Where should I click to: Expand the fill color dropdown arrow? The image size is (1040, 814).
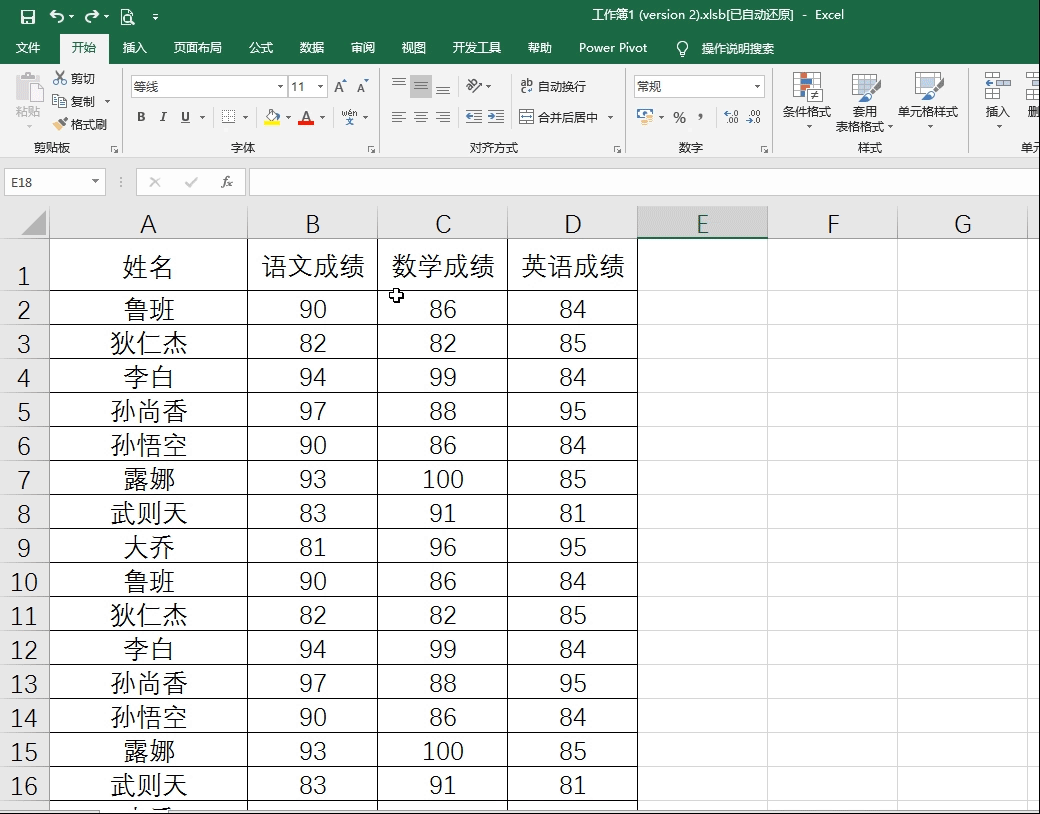pos(288,117)
